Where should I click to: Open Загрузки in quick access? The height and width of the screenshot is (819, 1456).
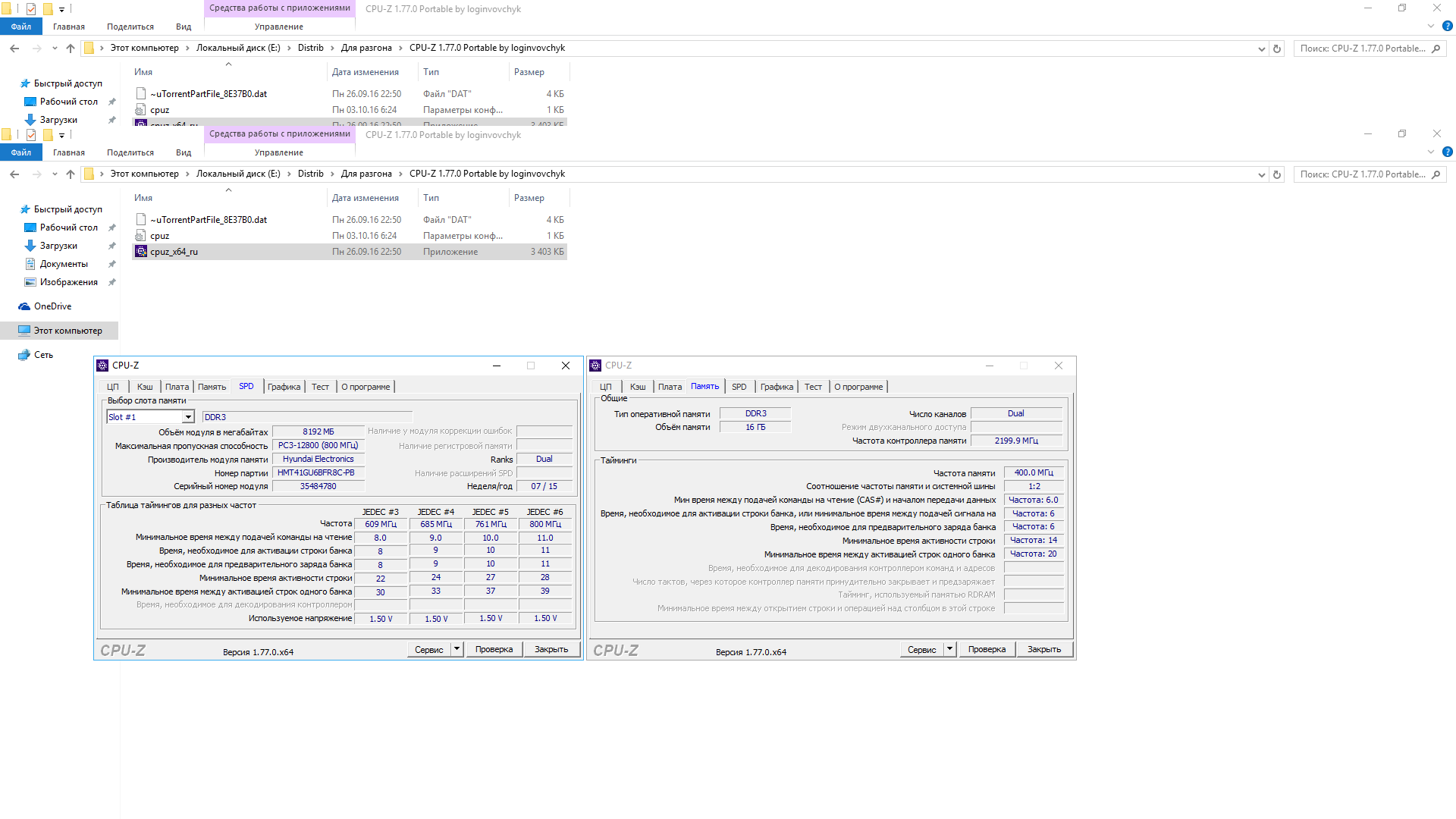58,246
